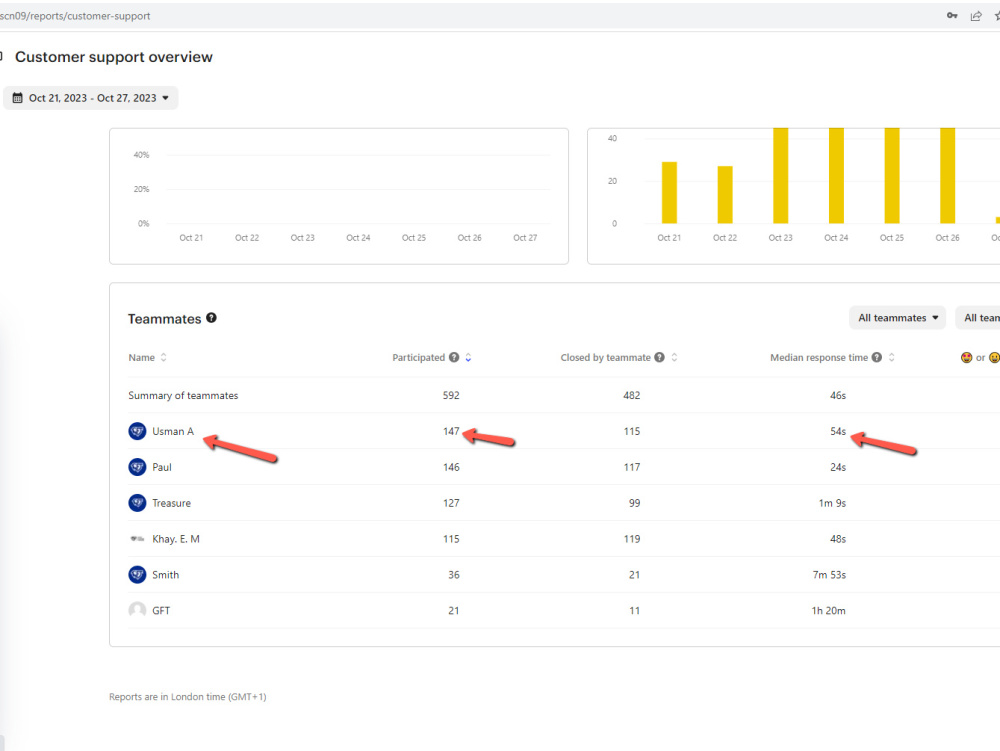Open GFT teammate name
Screen dimensions: 1000x751
click(161, 610)
